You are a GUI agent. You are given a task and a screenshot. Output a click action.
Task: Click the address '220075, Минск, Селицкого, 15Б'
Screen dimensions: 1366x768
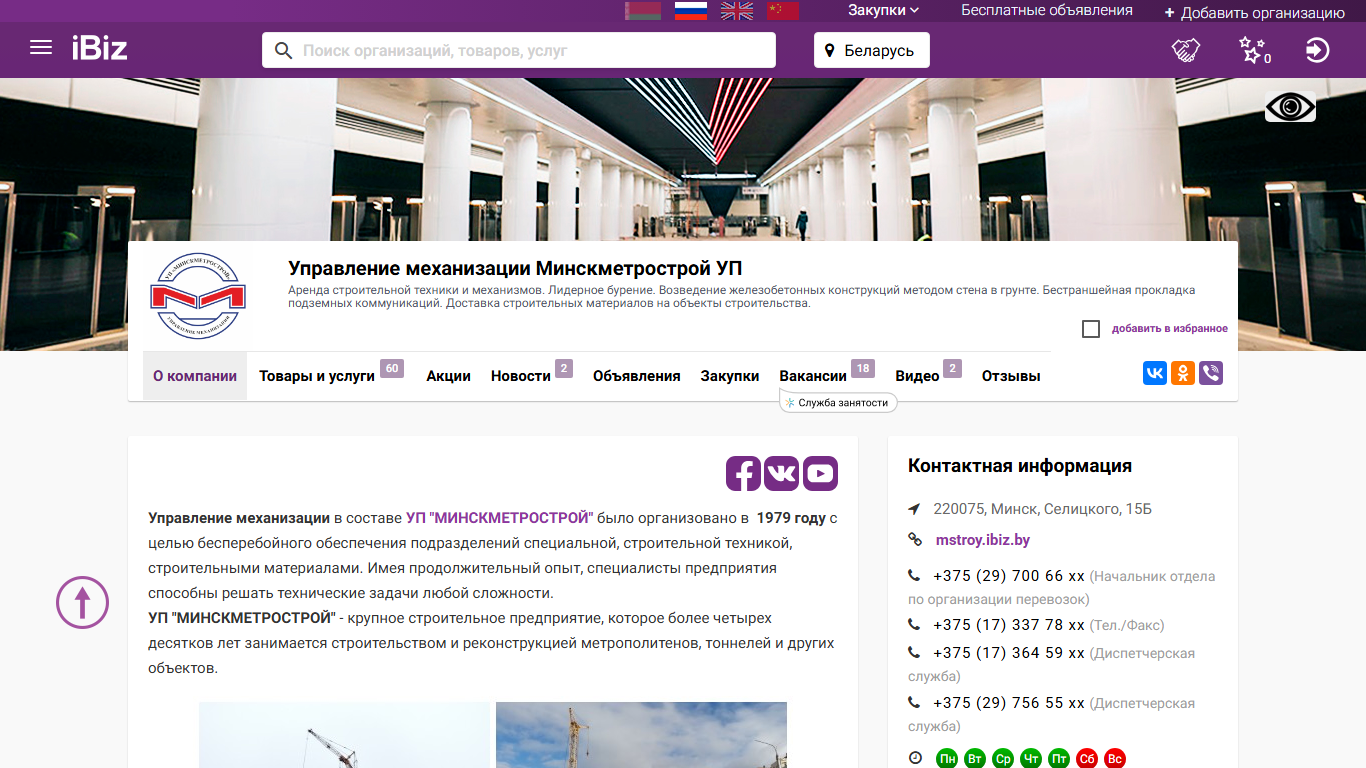click(x=1042, y=509)
